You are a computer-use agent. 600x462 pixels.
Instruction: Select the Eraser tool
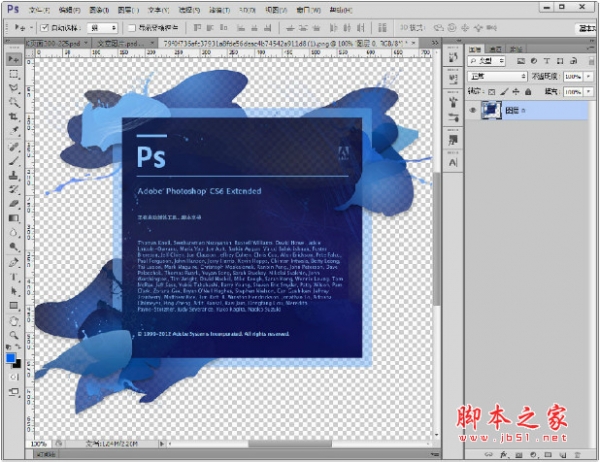click(x=14, y=204)
